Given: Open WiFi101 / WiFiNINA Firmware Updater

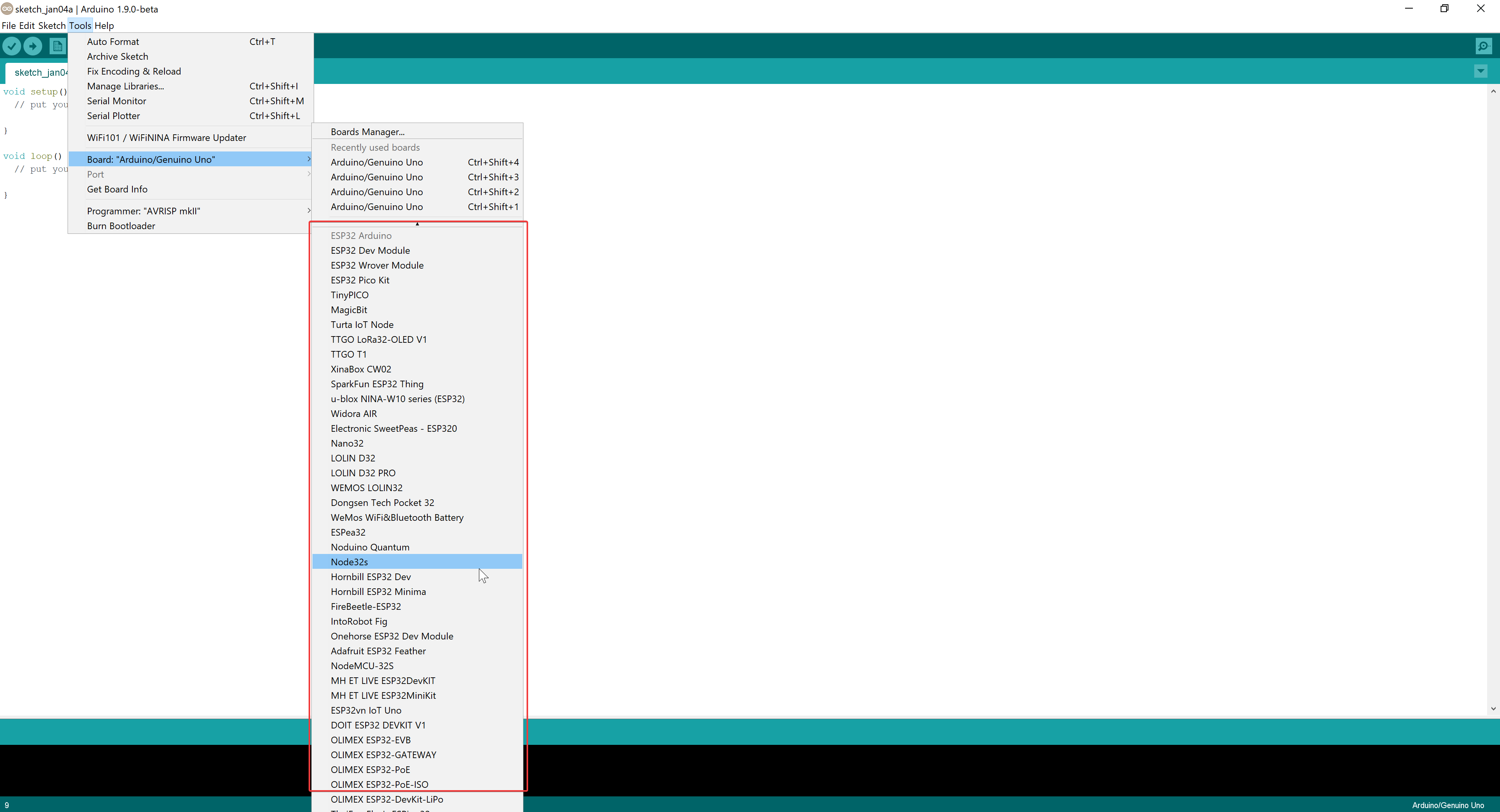Looking at the screenshot, I should pos(190,138).
